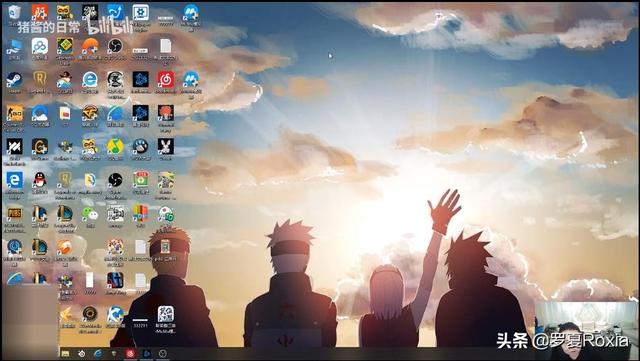Select the colorful puzzle pieces icon
This screenshot has width=640, height=361.
pyautogui.click(x=115, y=247)
